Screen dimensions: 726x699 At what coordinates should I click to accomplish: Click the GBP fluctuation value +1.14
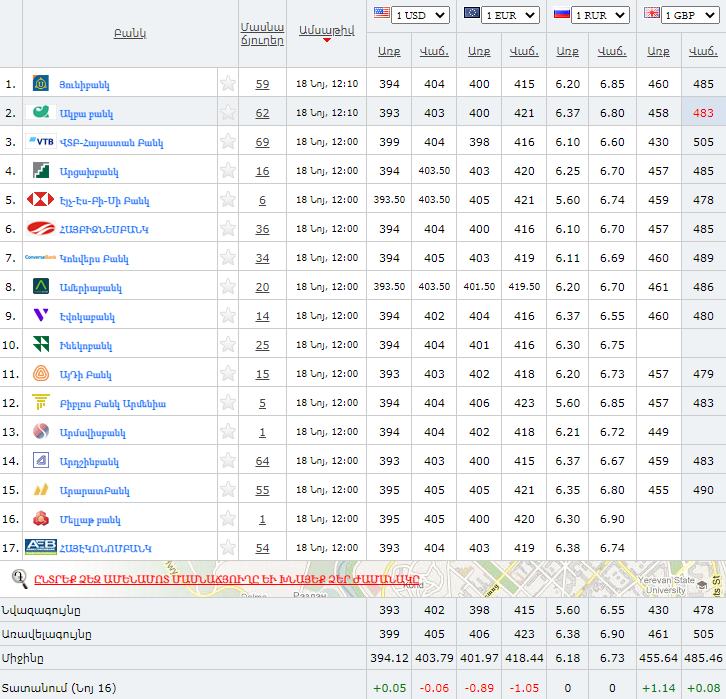click(658, 688)
